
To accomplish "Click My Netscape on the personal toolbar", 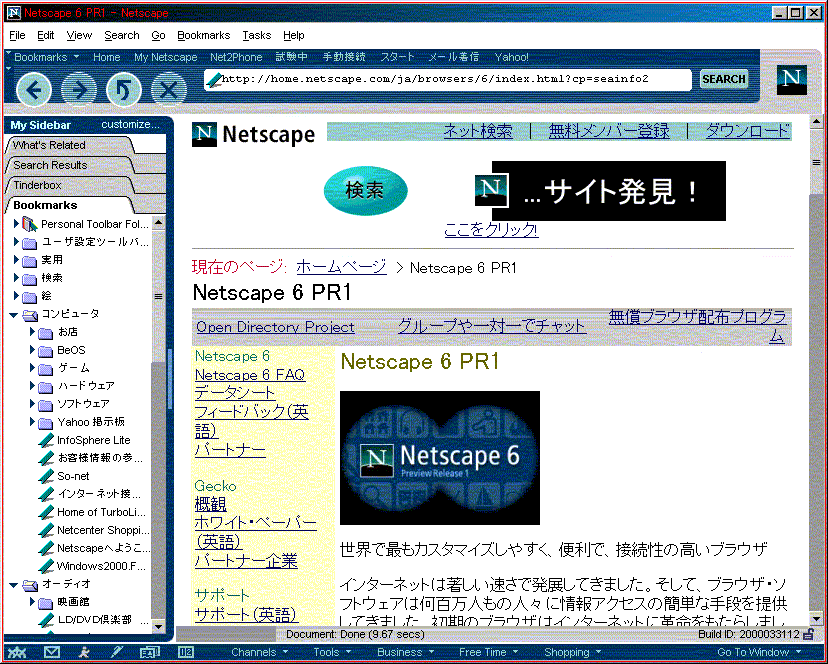I will tap(165, 57).
